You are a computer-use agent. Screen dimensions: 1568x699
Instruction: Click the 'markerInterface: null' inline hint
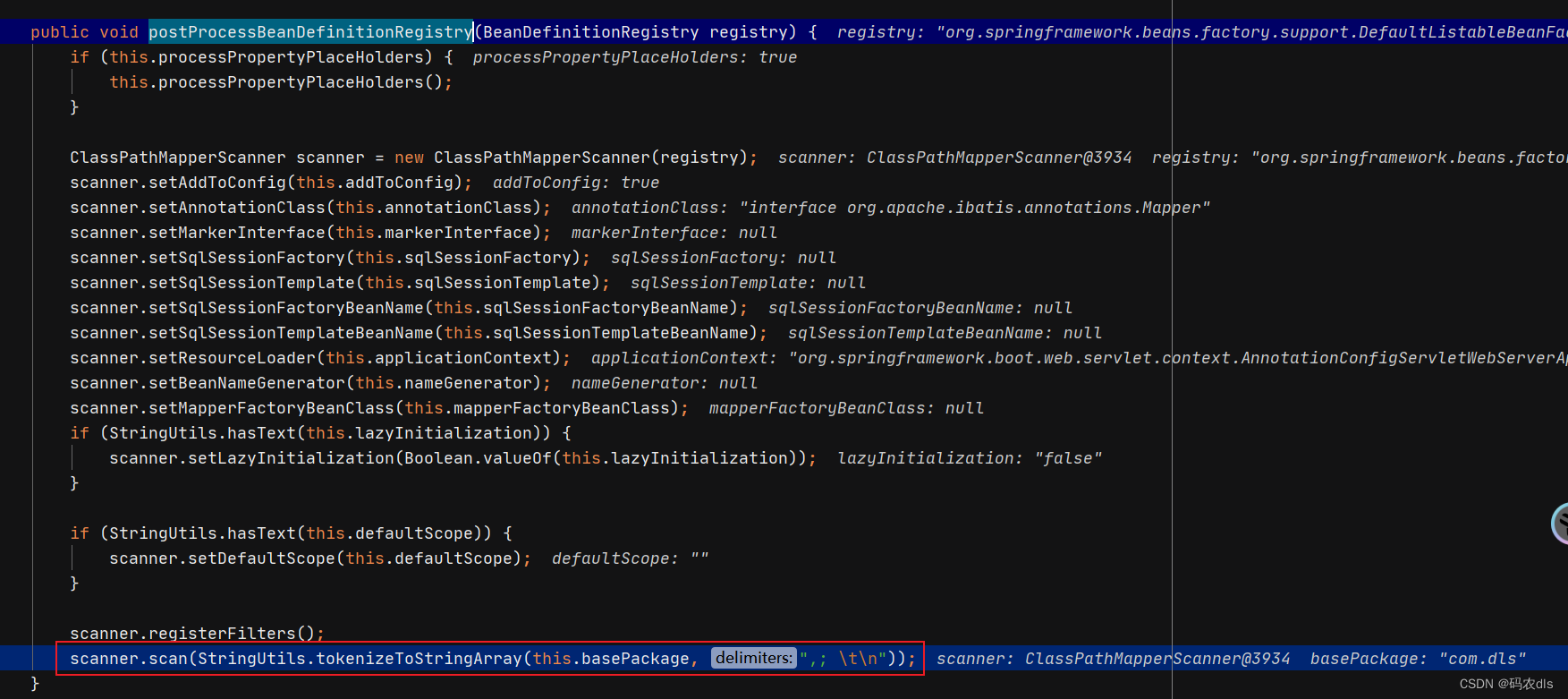(x=674, y=233)
